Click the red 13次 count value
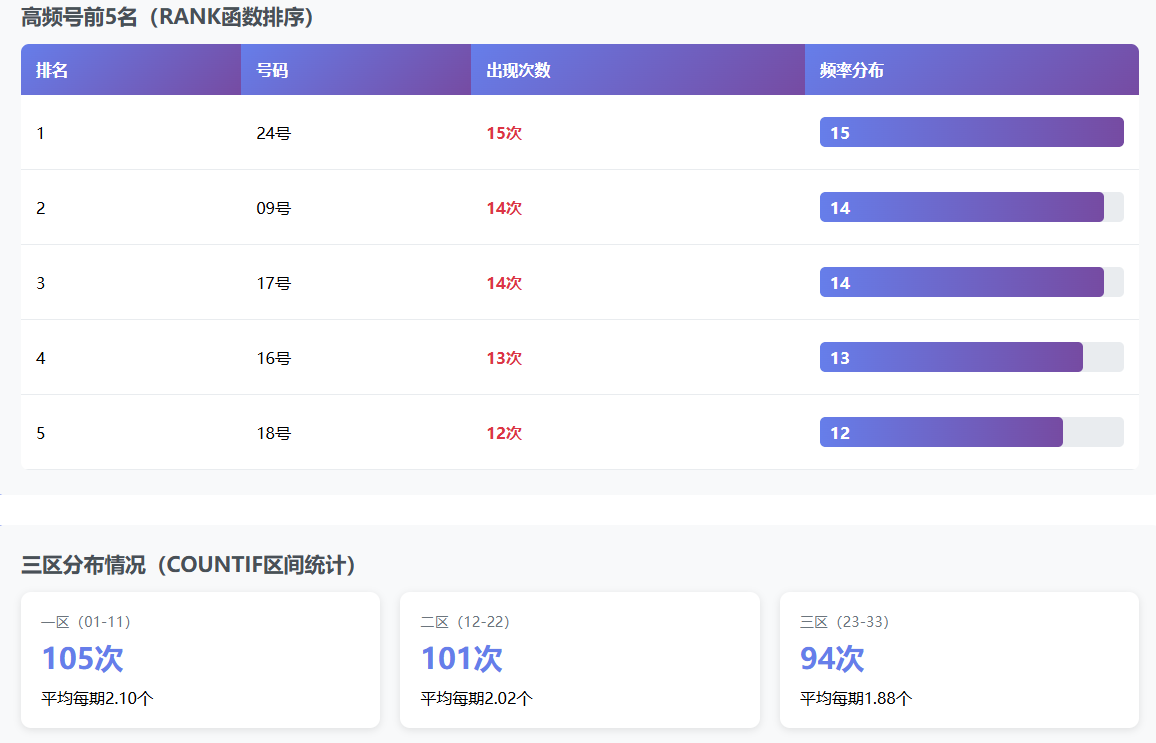 pyautogui.click(x=504, y=358)
